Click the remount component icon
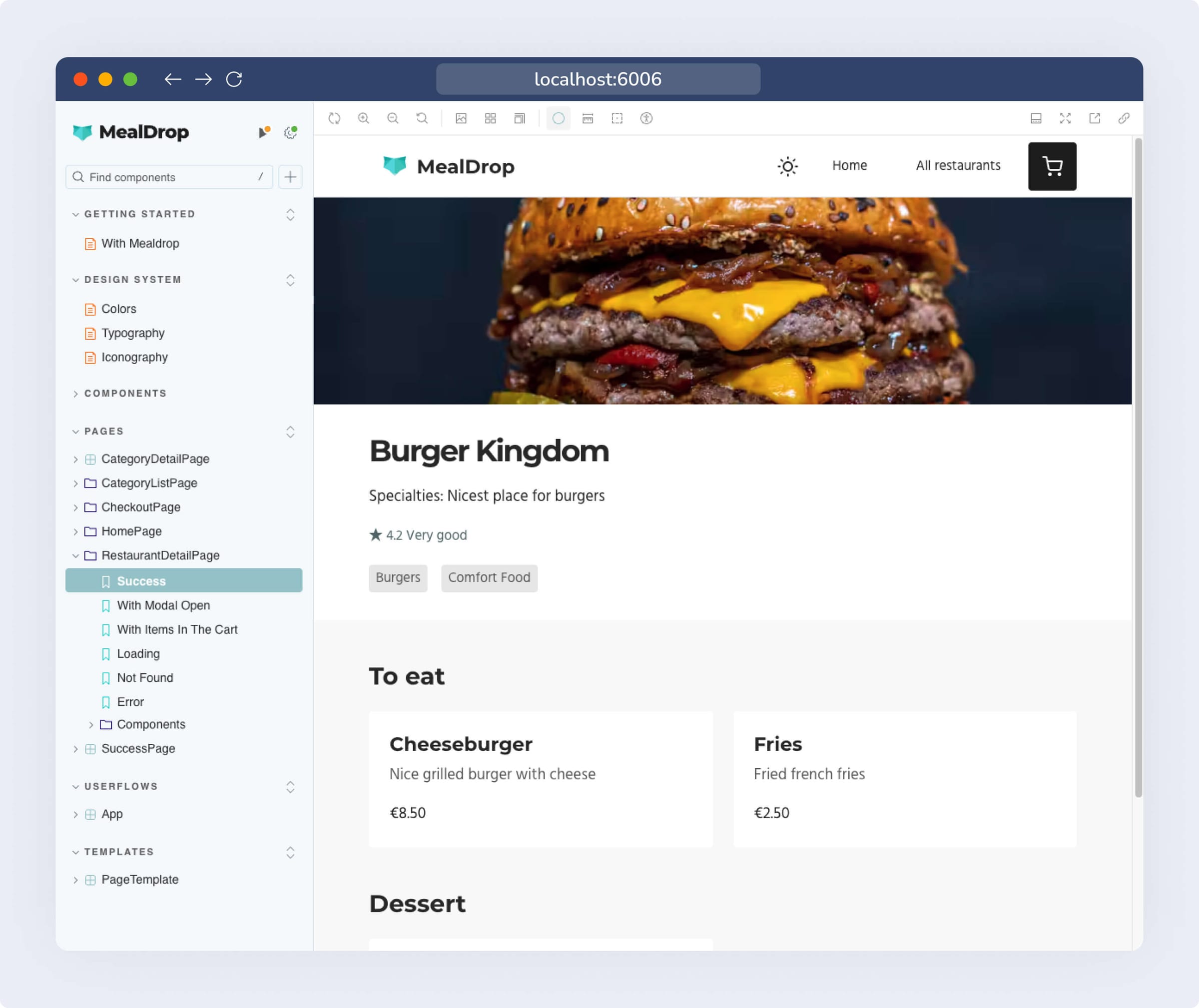This screenshot has height=1008, width=1199. (334, 118)
